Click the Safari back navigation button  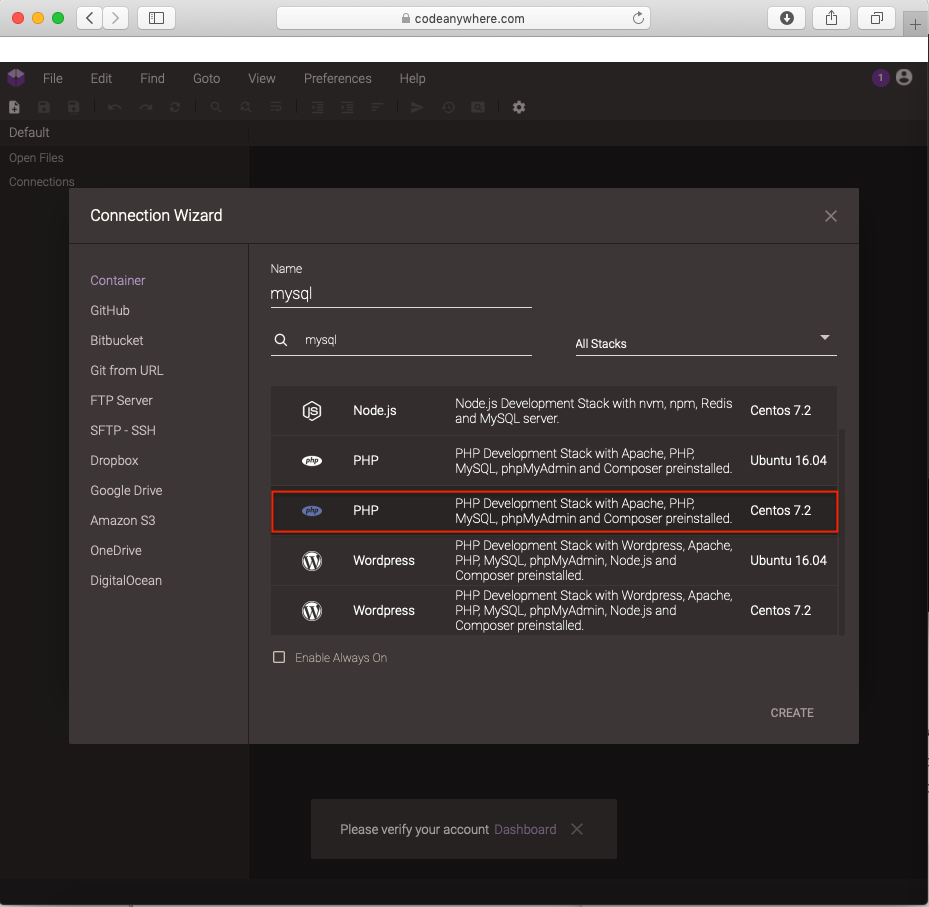[89, 18]
